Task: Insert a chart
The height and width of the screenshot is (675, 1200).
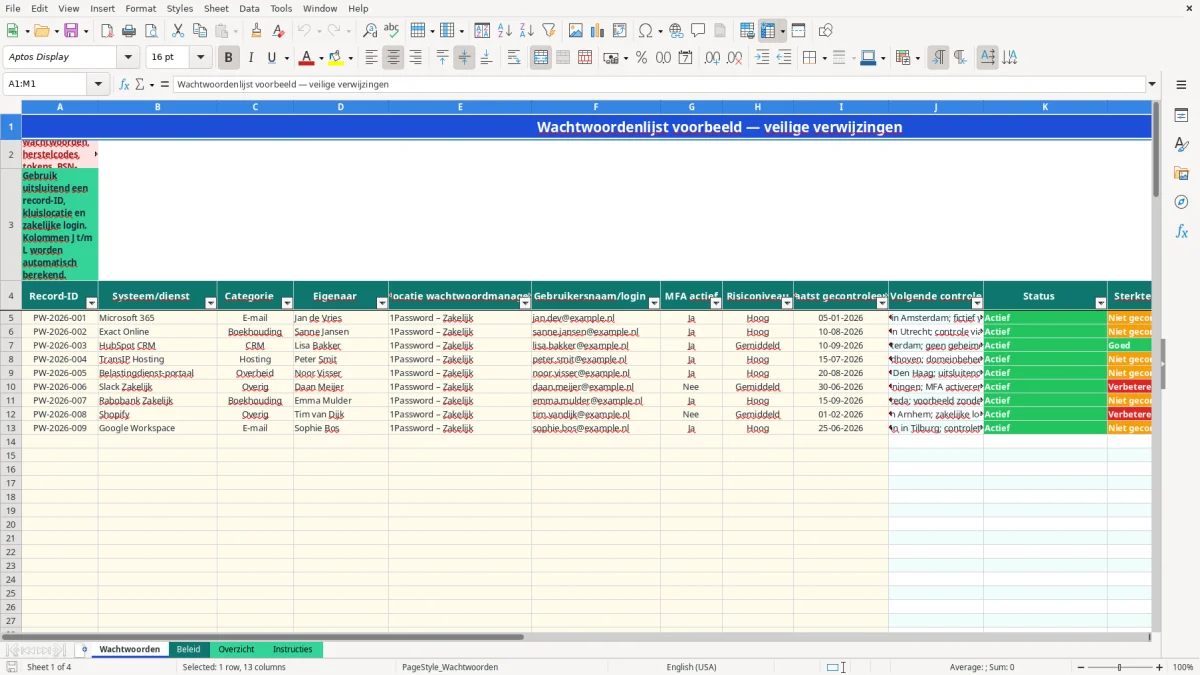Action: (x=598, y=31)
